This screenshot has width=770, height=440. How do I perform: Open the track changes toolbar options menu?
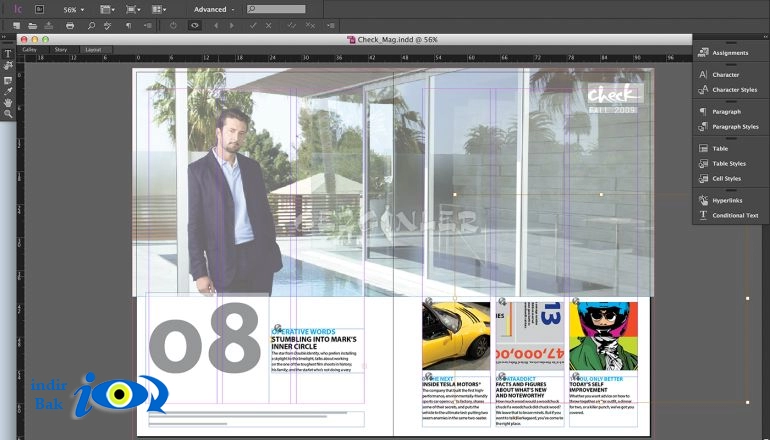click(x=331, y=26)
